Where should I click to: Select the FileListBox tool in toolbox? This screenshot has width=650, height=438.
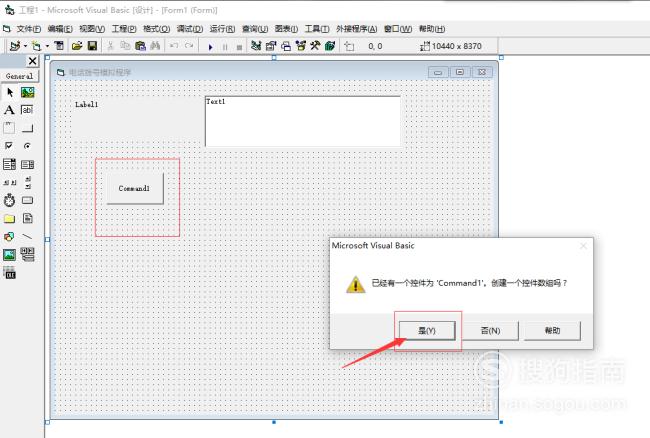(x=27, y=218)
